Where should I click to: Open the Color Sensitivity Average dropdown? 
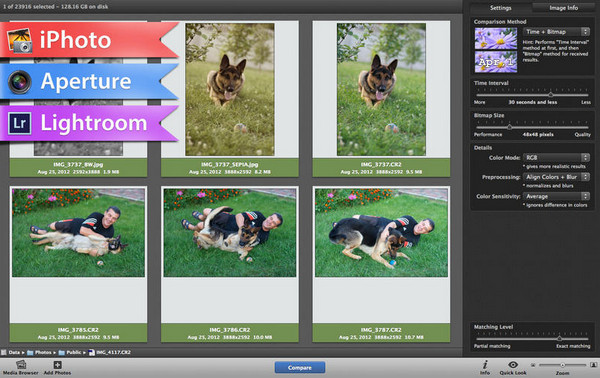(x=556, y=196)
